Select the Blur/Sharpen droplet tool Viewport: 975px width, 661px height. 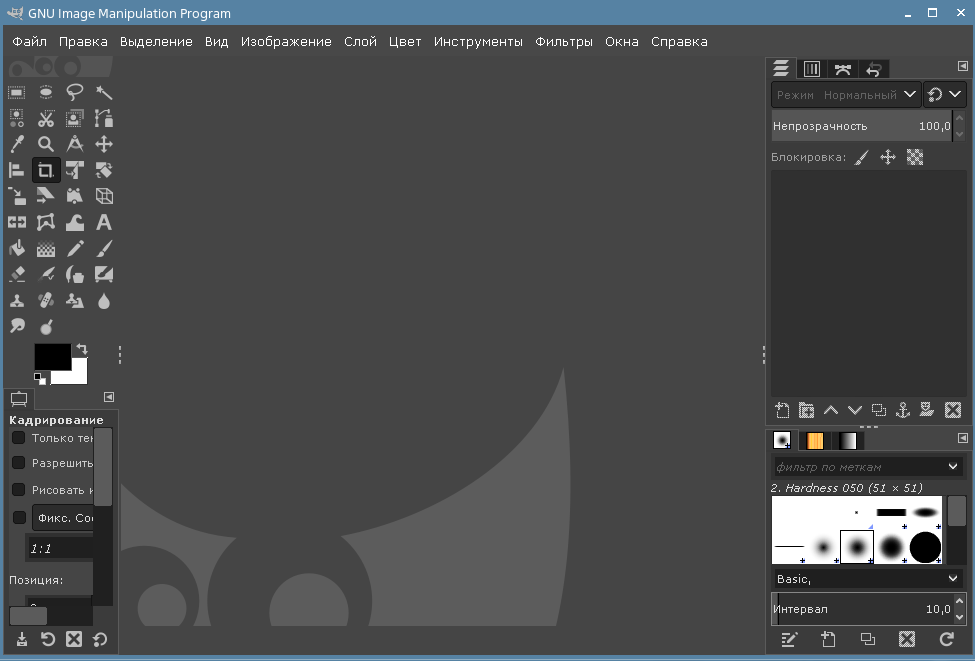pyautogui.click(x=104, y=301)
